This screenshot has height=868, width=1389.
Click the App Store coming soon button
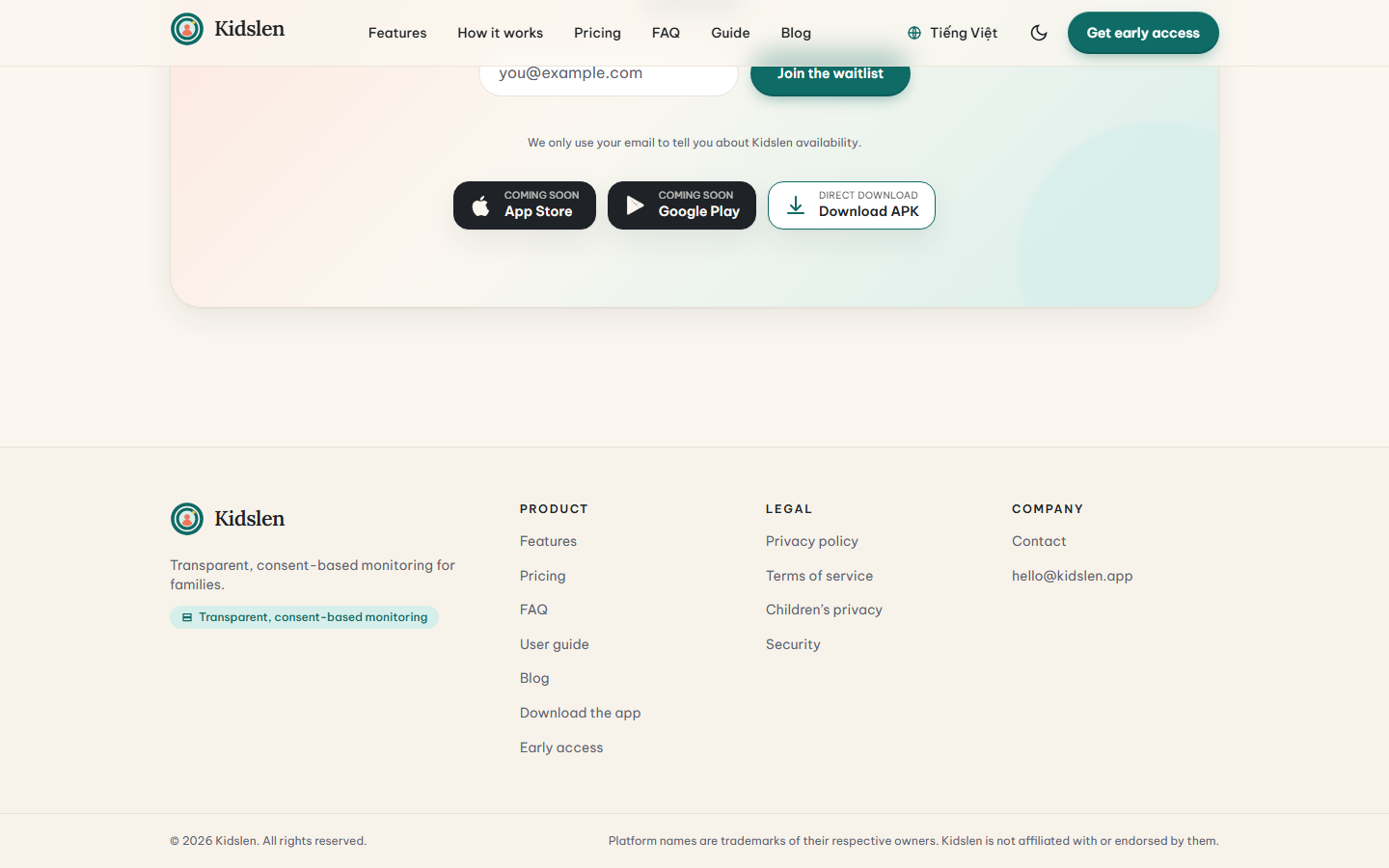tap(525, 205)
